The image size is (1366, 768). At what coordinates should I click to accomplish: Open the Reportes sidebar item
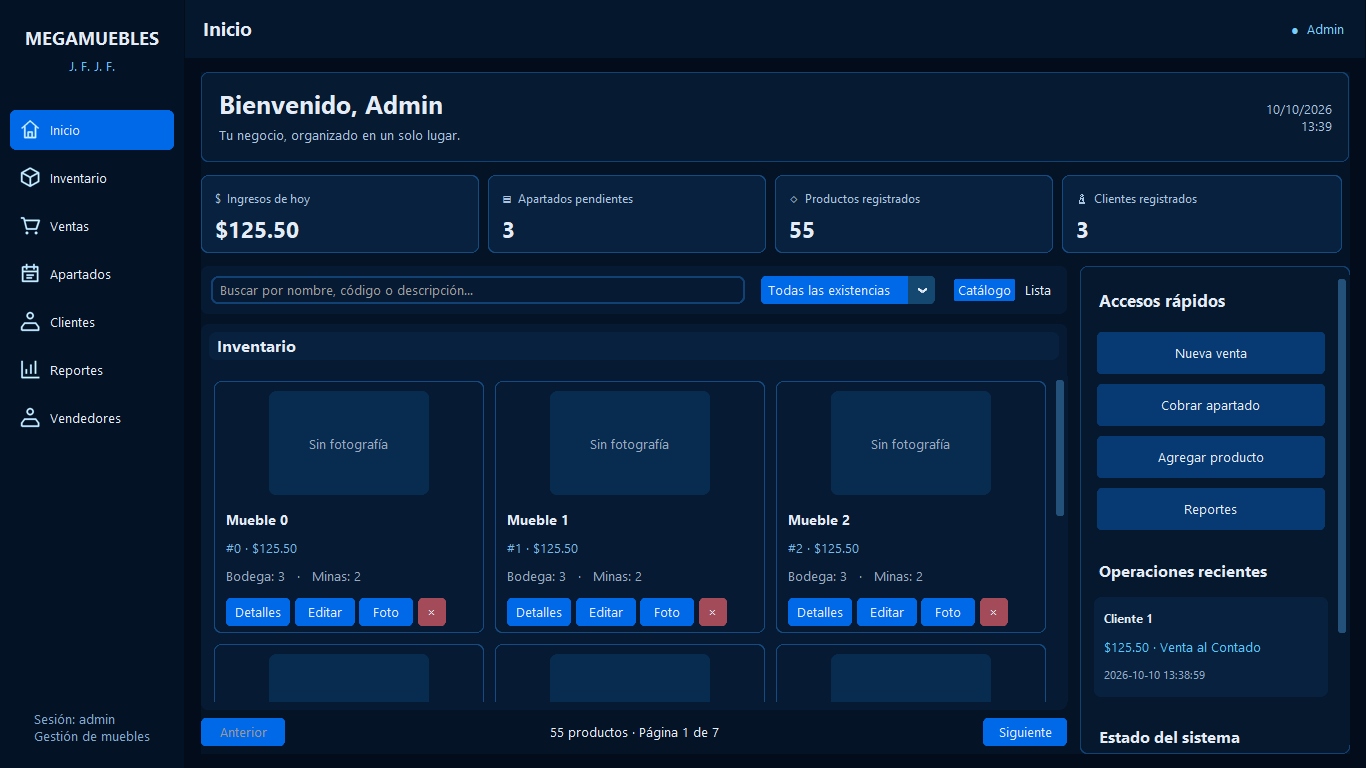click(x=92, y=370)
